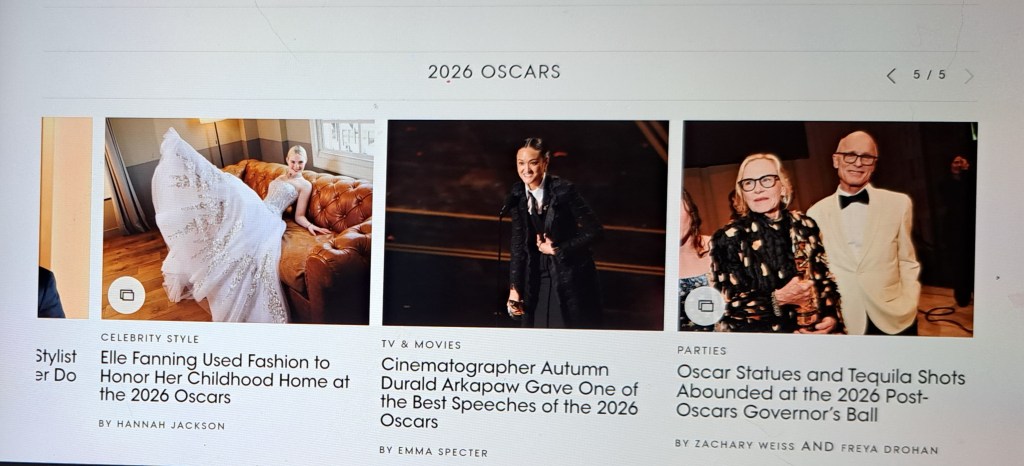Read Oscar Statues and Tequila Shots headline
The height and width of the screenshot is (466, 1024).
coord(820,394)
